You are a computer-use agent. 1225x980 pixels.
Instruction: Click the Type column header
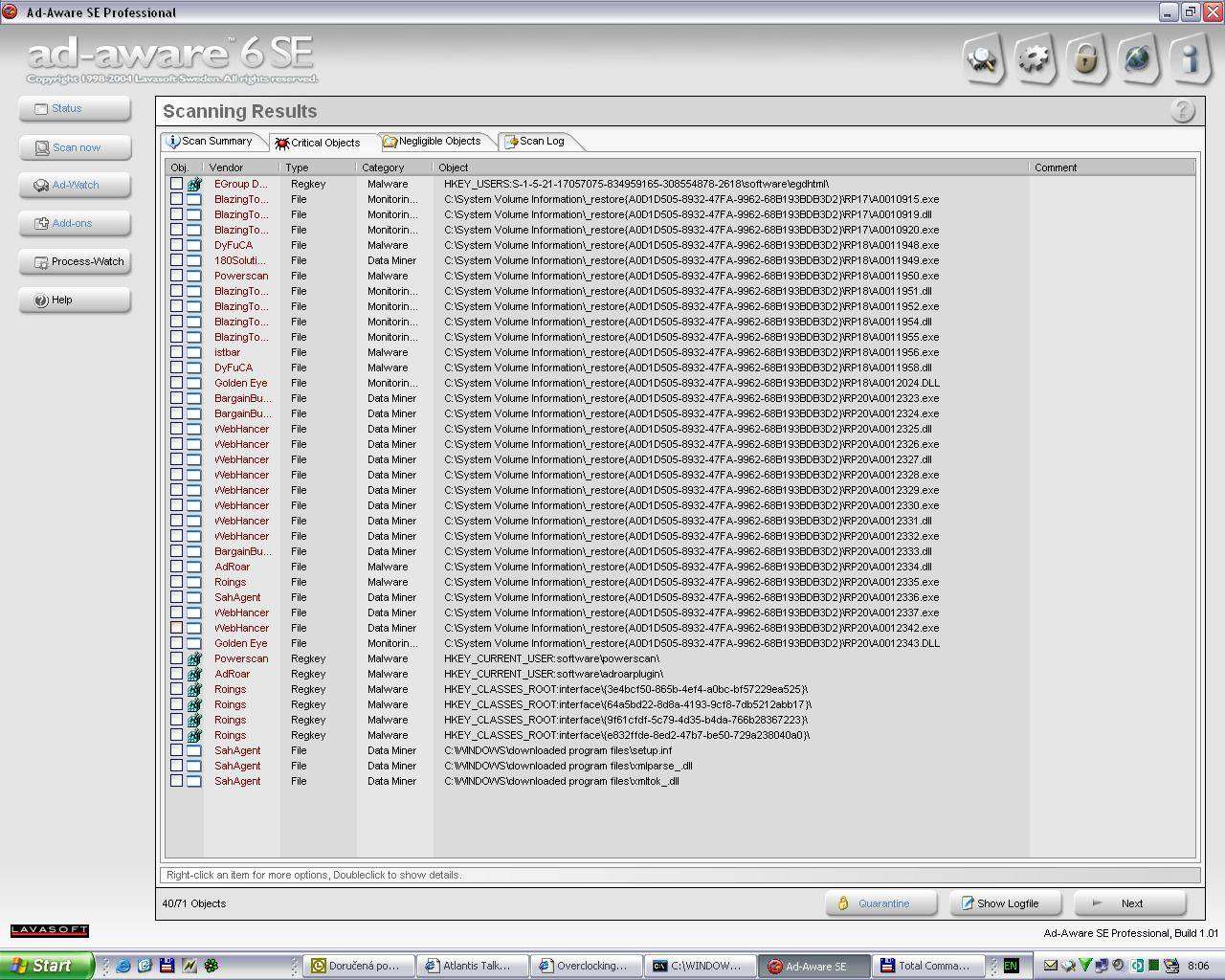coord(318,167)
